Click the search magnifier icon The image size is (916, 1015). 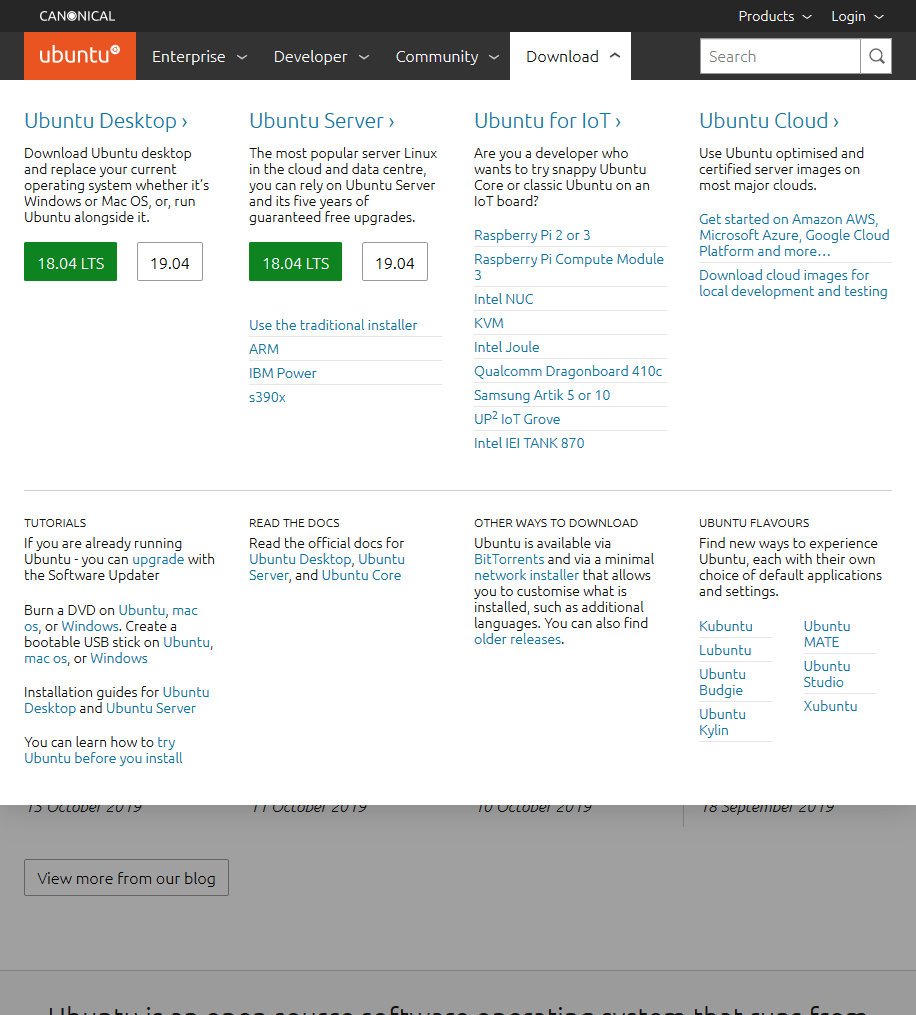[x=877, y=56]
